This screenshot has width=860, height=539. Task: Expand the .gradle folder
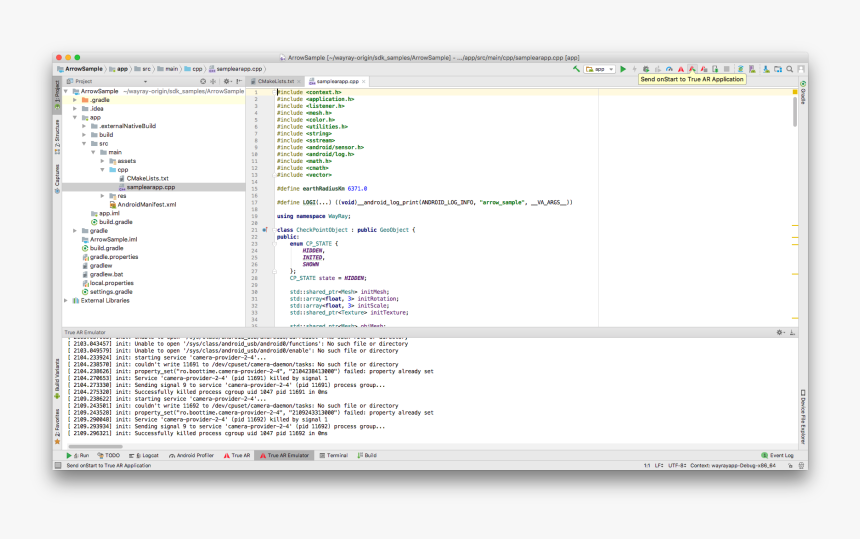click(x=75, y=100)
